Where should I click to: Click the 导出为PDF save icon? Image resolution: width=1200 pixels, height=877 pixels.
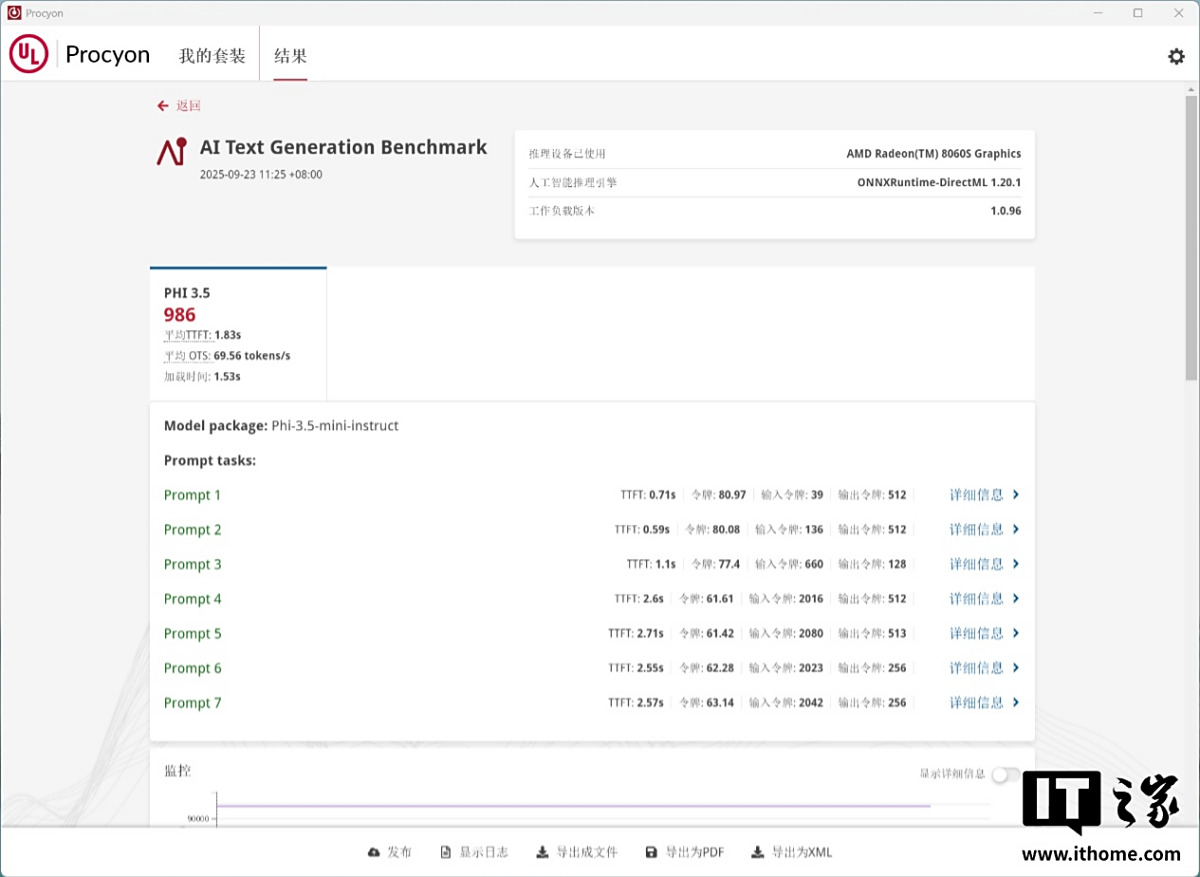pos(651,852)
